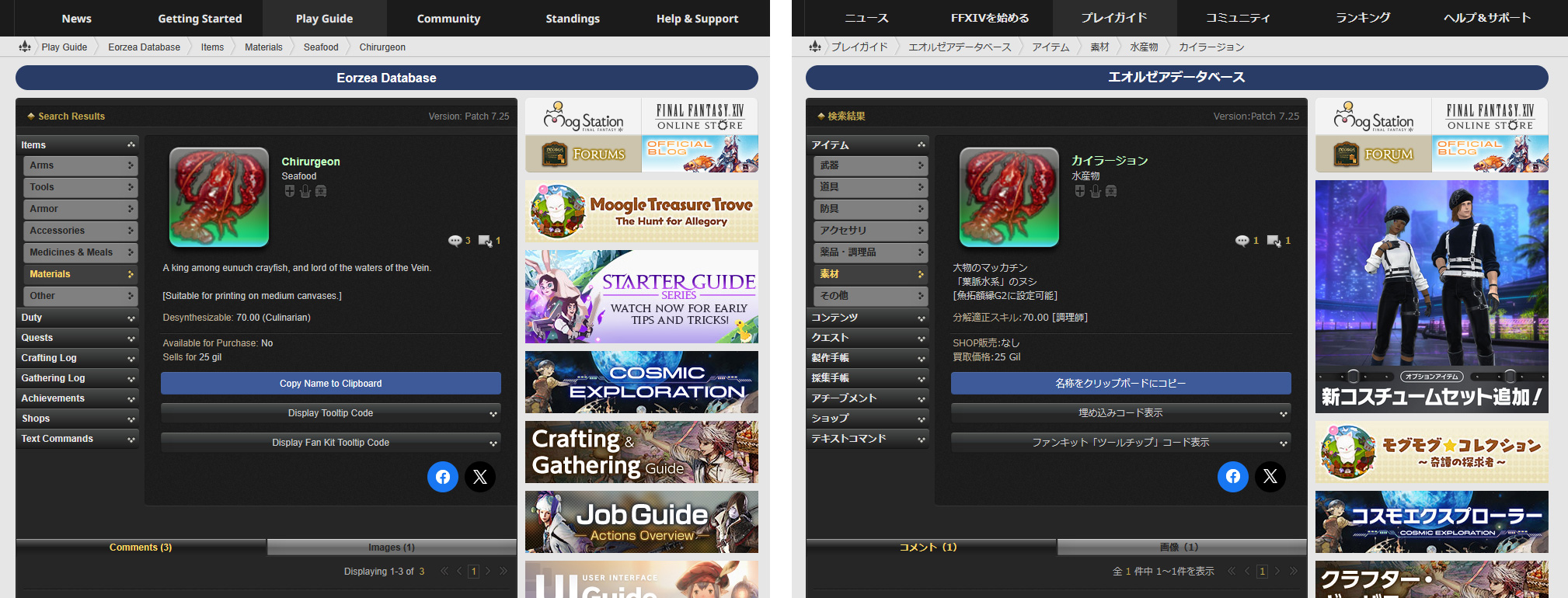1568x598 pixels.
Task: Expand the Crafting Log sidebar category
Action: coord(78,358)
